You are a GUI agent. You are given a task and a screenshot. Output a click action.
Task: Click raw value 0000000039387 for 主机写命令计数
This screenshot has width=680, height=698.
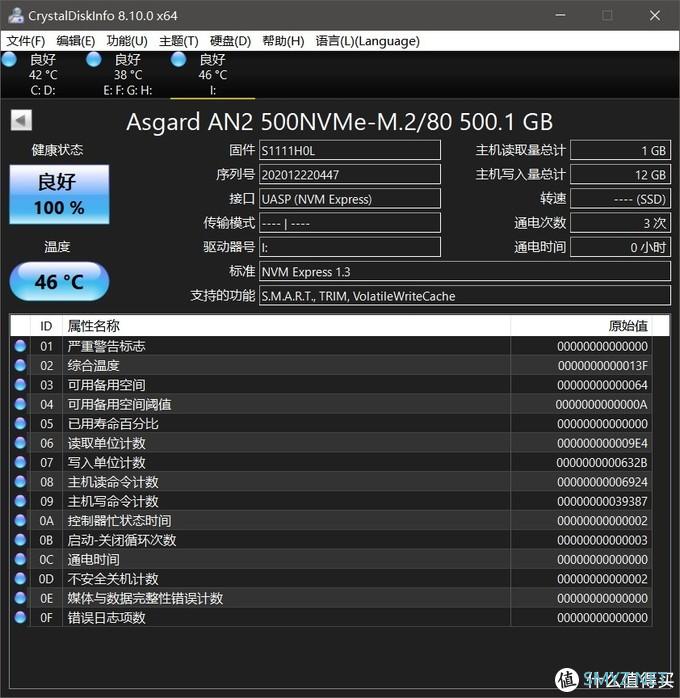[603, 501]
